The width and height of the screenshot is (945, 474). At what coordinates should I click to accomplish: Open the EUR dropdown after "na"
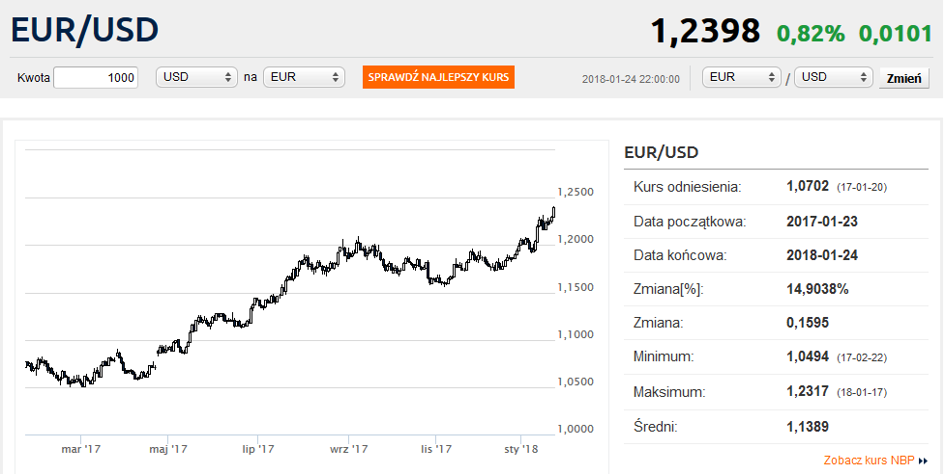pos(304,78)
